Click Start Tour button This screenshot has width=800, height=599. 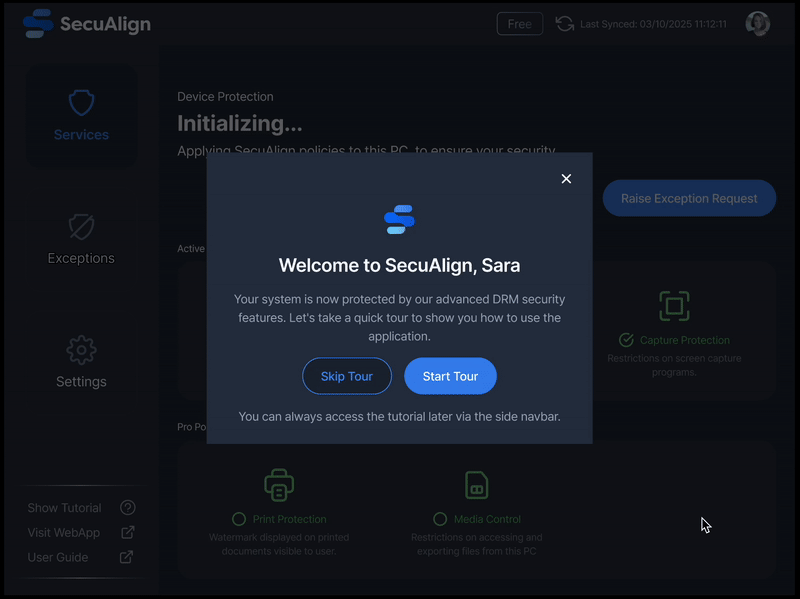(450, 376)
